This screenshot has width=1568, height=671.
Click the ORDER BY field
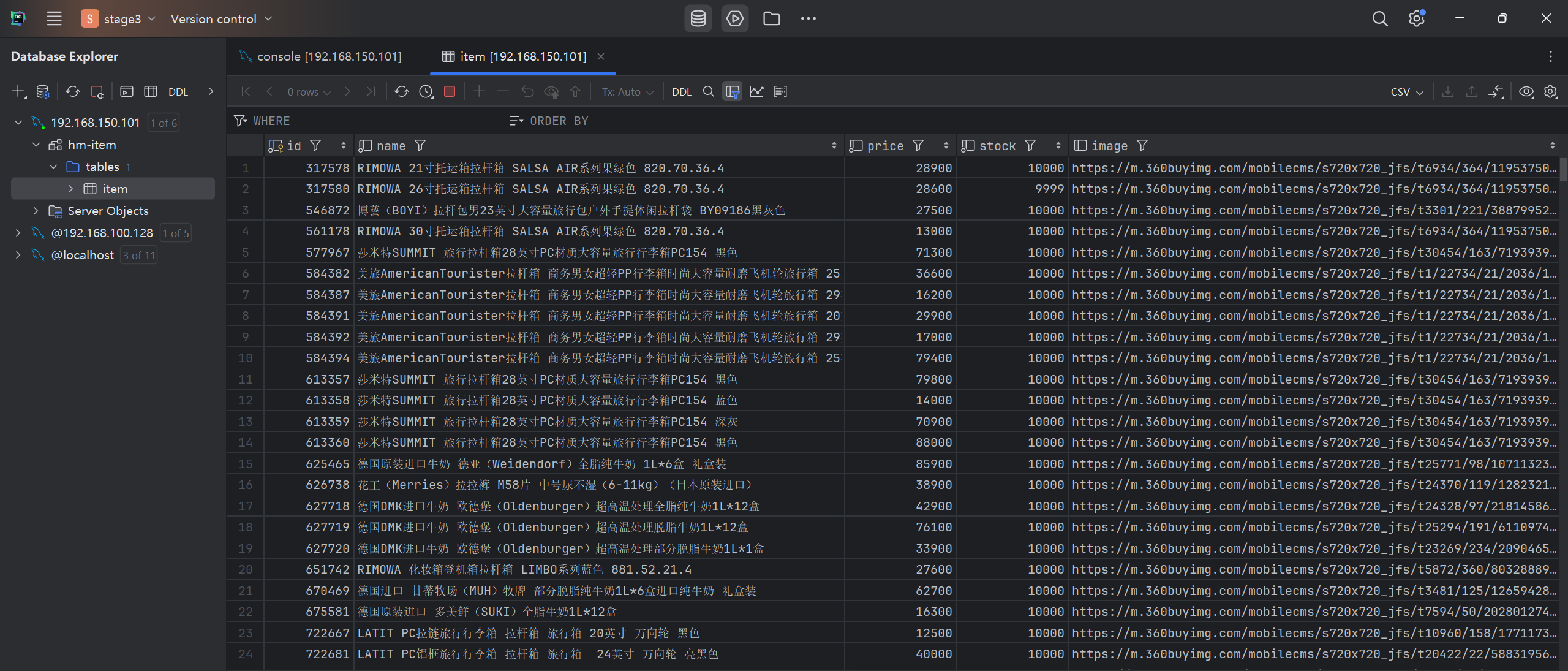559,121
